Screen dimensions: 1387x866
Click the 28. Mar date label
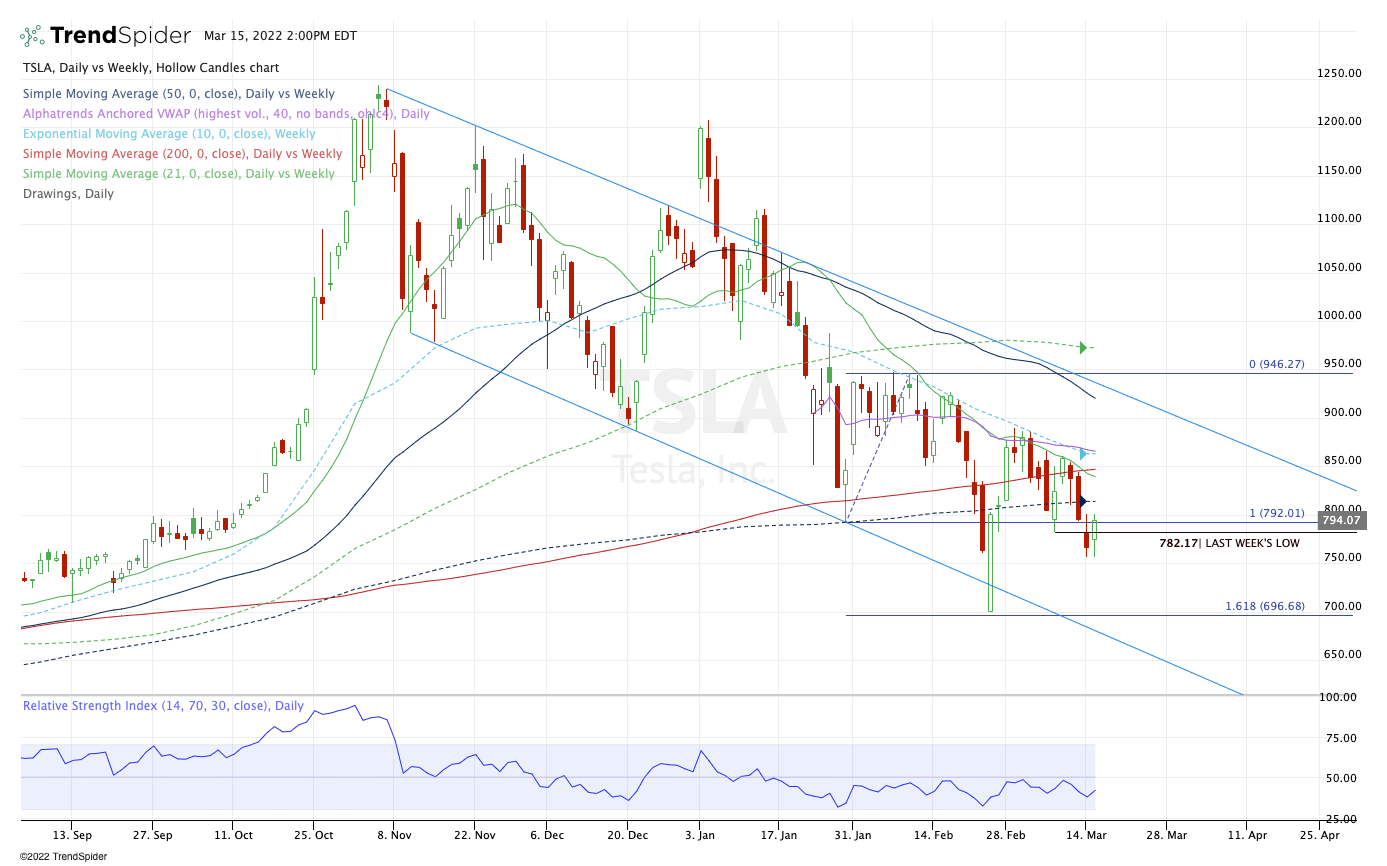pyautogui.click(x=1165, y=834)
